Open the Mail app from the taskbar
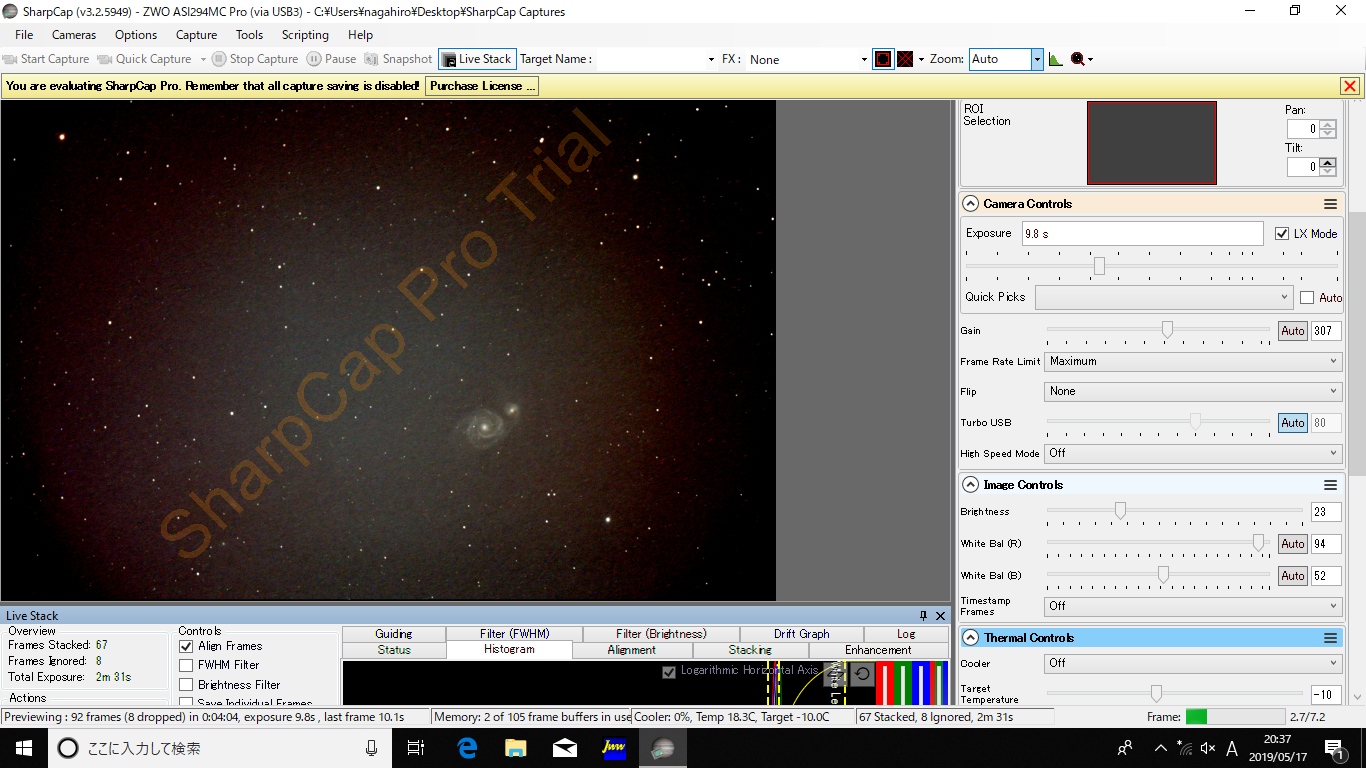This screenshot has width=1366, height=768. (x=565, y=747)
